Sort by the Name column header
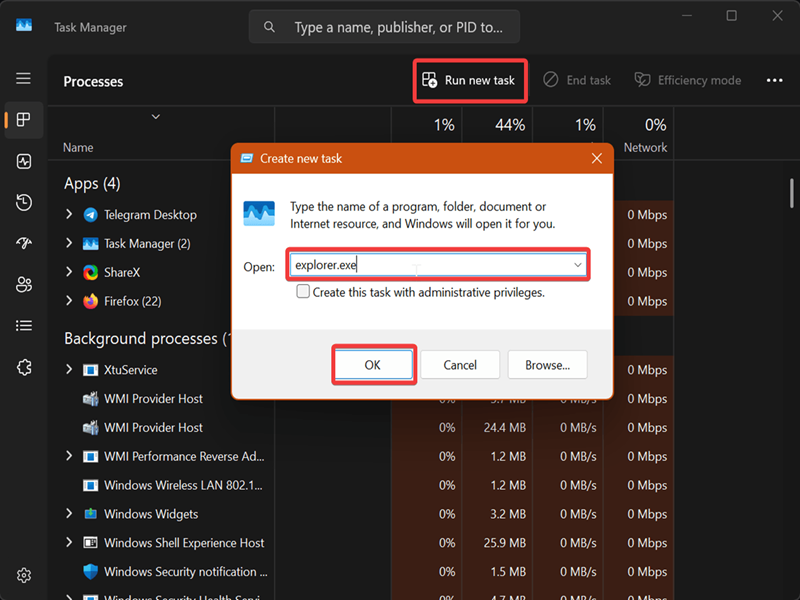This screenshot has height=600, width=800. pyautogui.click(x=78, y=147)
